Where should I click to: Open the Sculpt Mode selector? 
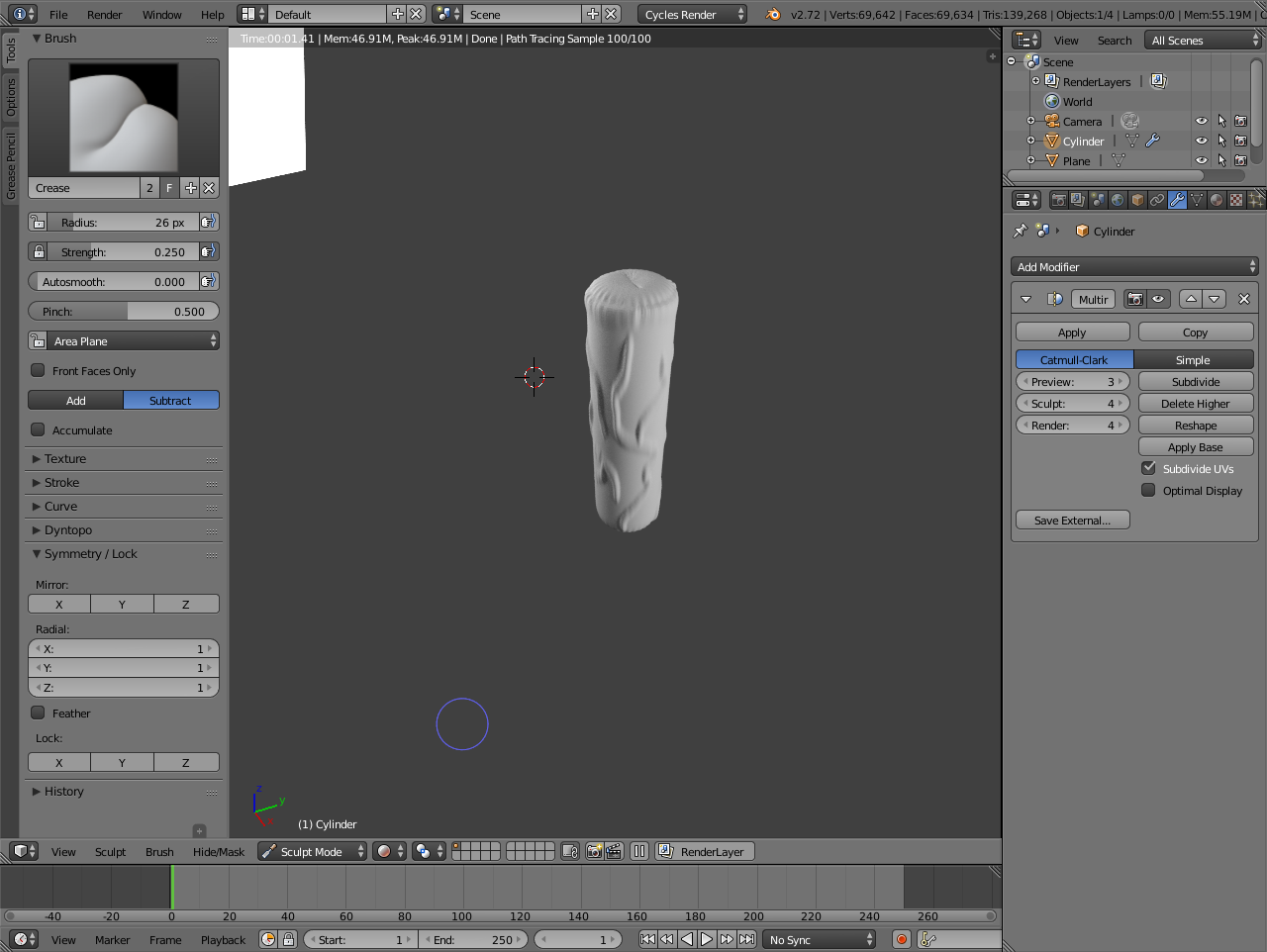point(312,851)
